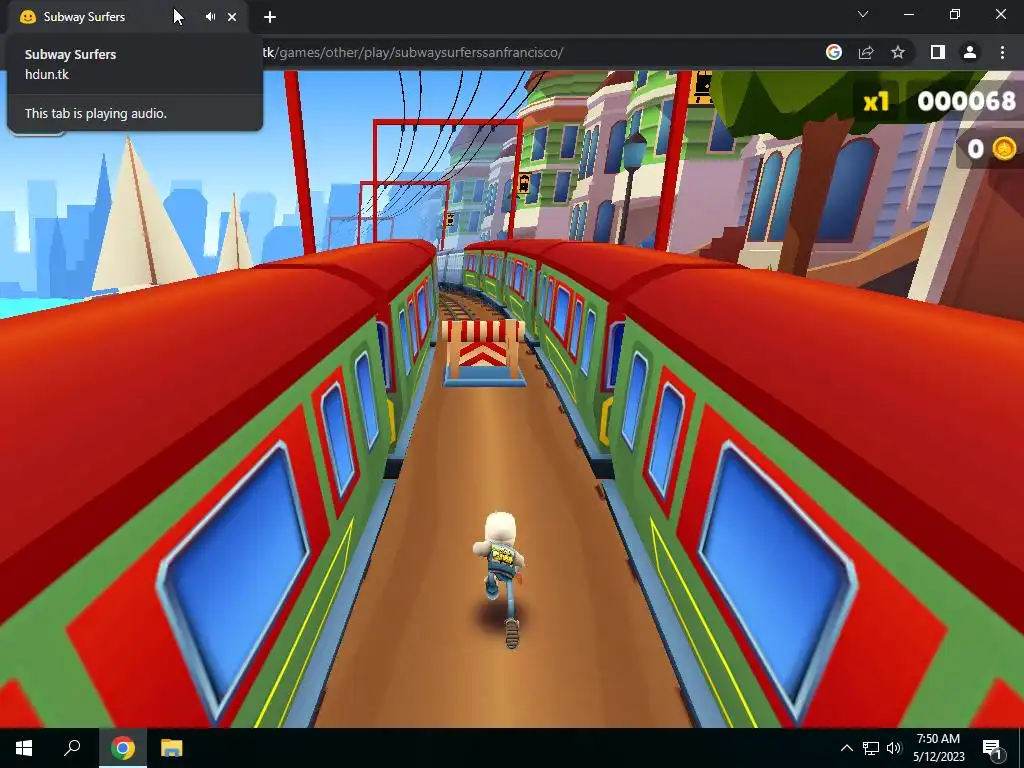The width and height of the screenshot is (1024, 768).
Task: Bookmark this page with the star icon
Action: coord(898,52)
